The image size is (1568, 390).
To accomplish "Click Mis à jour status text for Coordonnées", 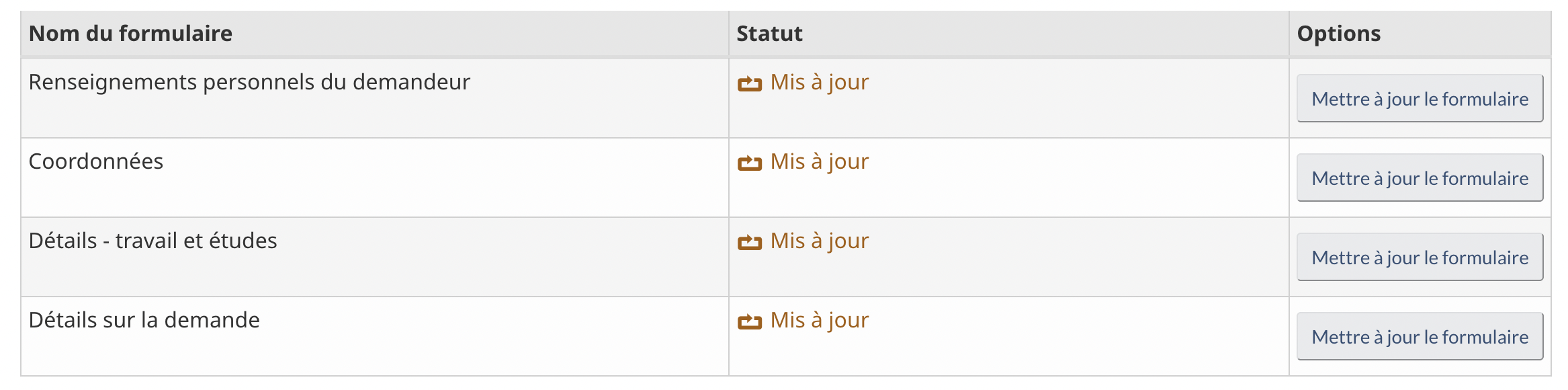I will coord(820,161).
